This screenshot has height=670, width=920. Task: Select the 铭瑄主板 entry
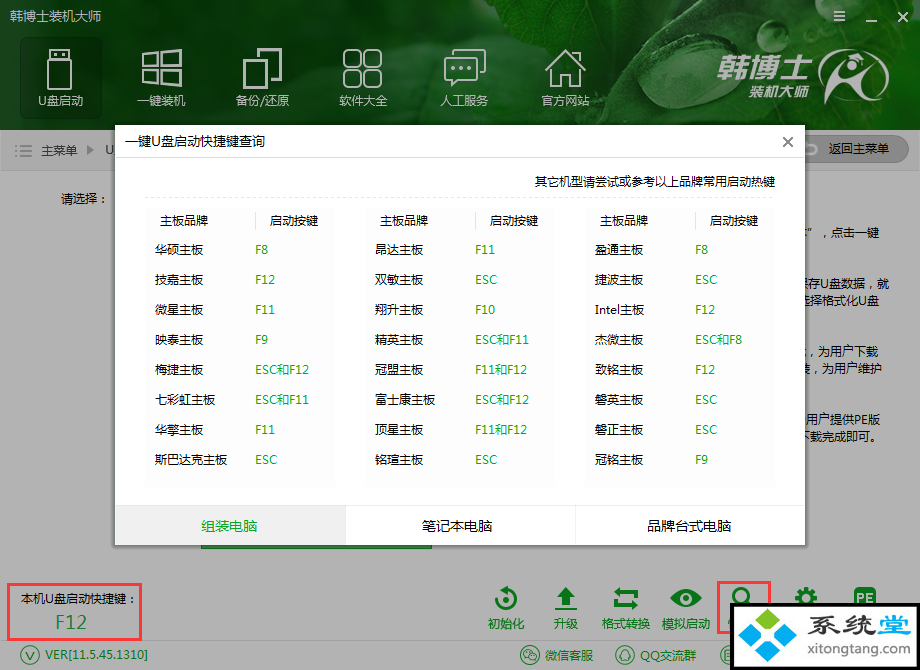pos(399,459)
